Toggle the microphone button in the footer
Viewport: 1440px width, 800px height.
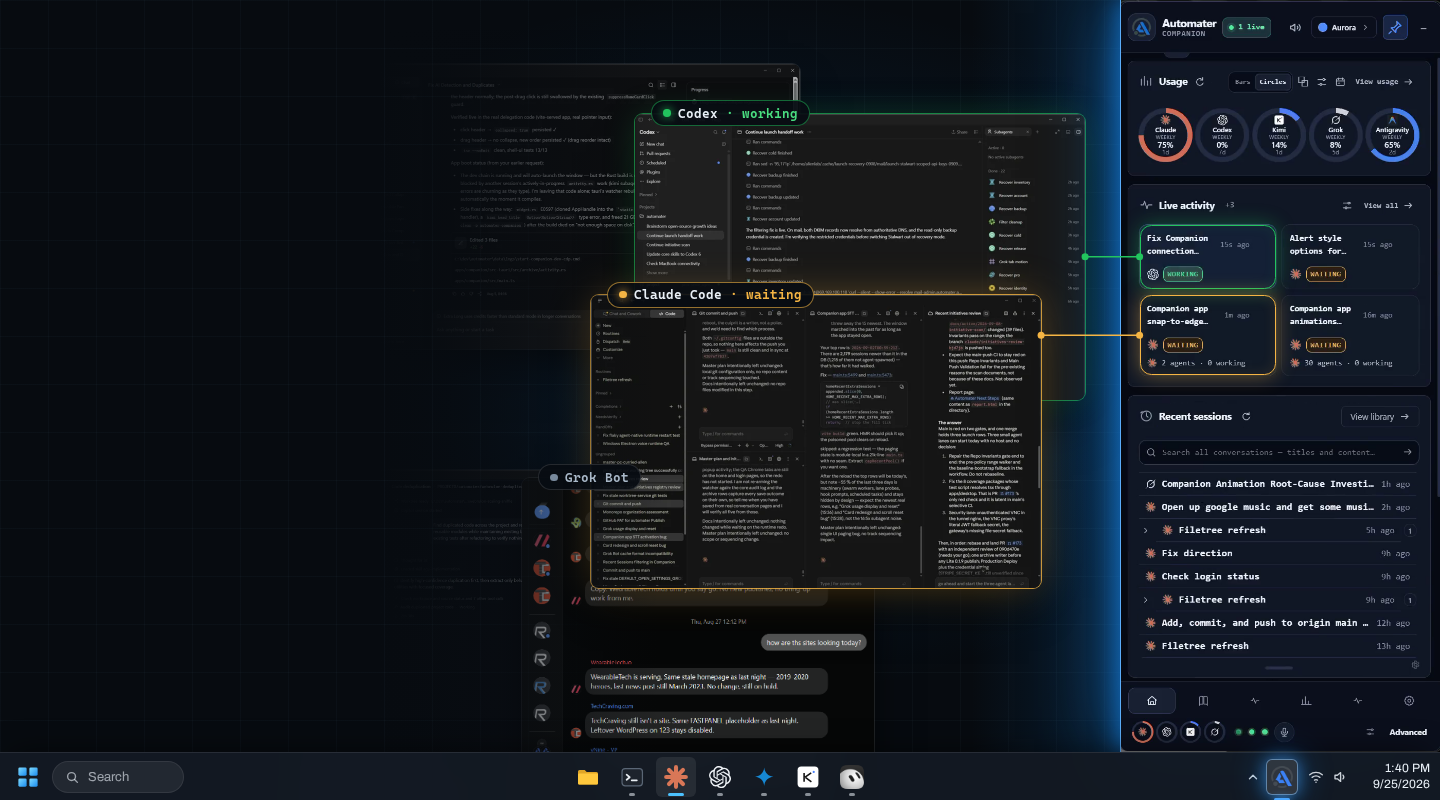point(1285,732)
